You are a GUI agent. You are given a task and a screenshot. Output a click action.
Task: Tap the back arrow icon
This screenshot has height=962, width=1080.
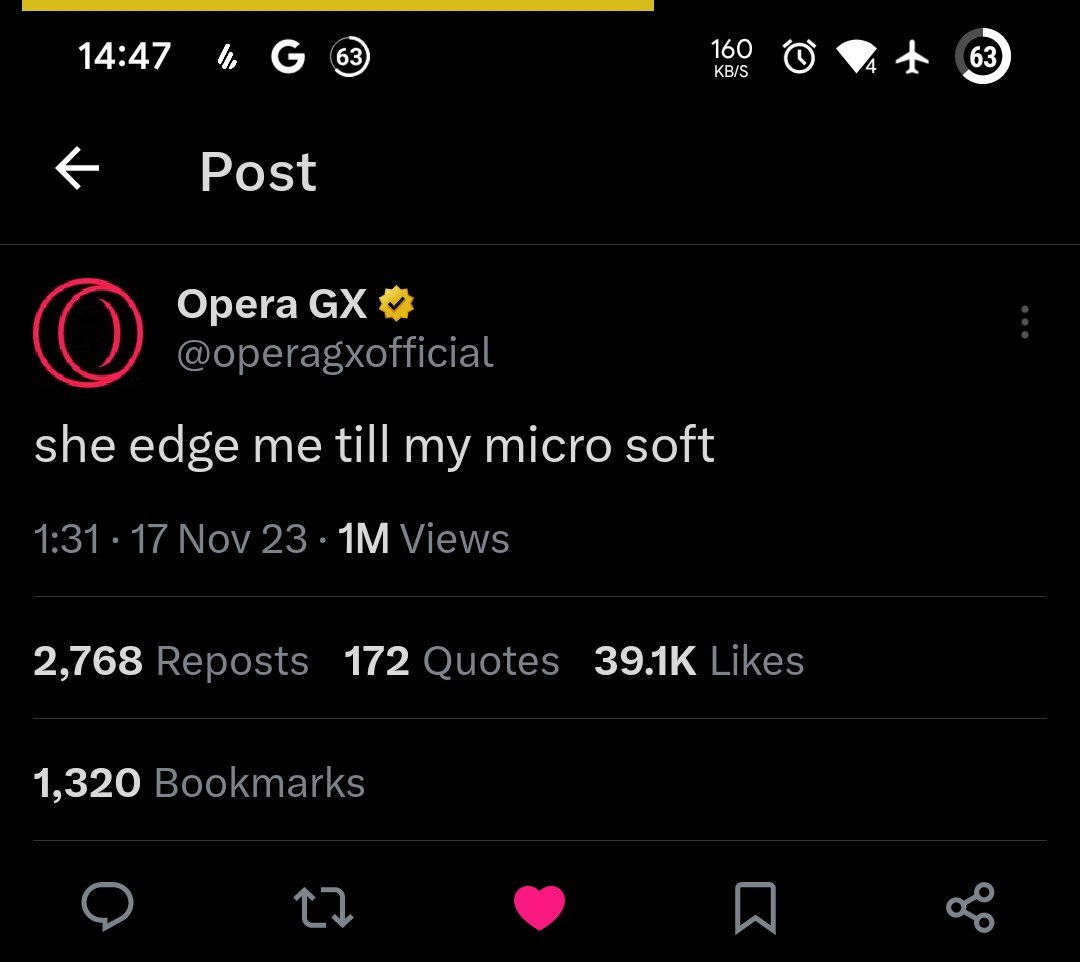coord(77,170)
